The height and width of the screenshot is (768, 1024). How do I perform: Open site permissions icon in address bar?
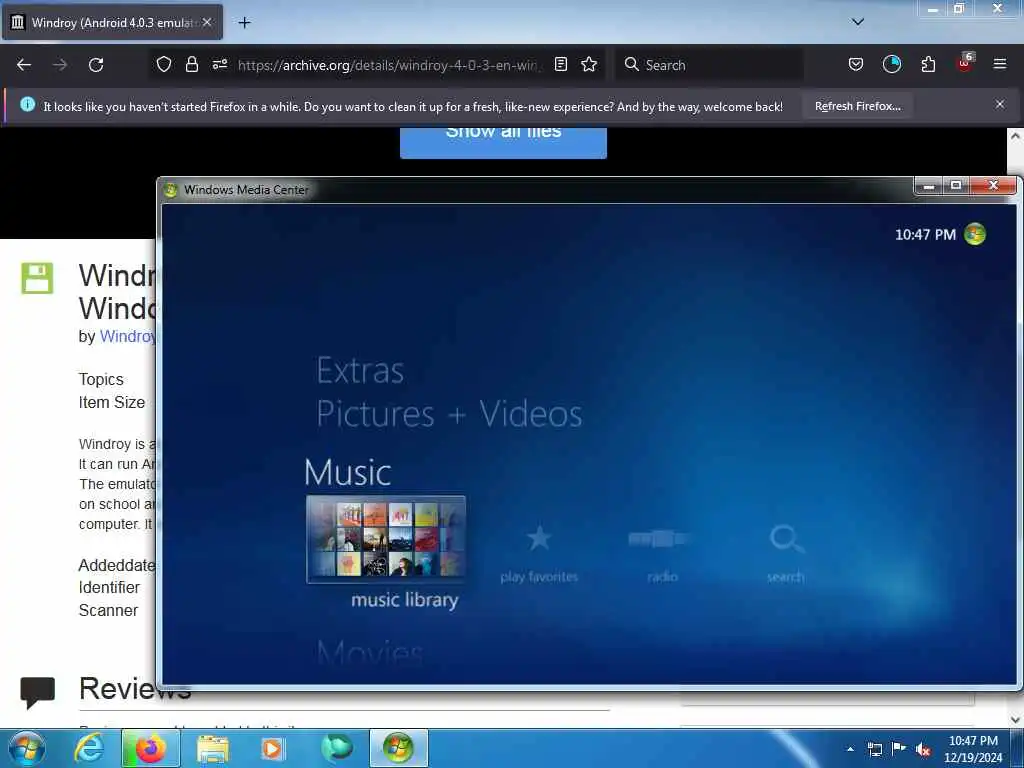pyautogui.click(x=219, y=64)
